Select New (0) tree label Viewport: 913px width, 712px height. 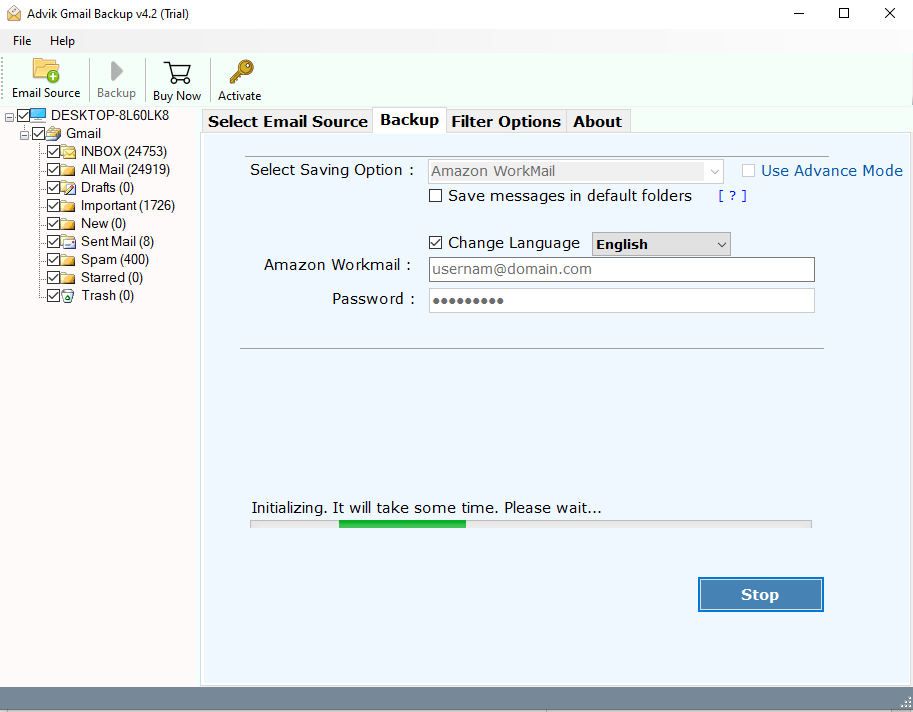click(x=103, y=224)
